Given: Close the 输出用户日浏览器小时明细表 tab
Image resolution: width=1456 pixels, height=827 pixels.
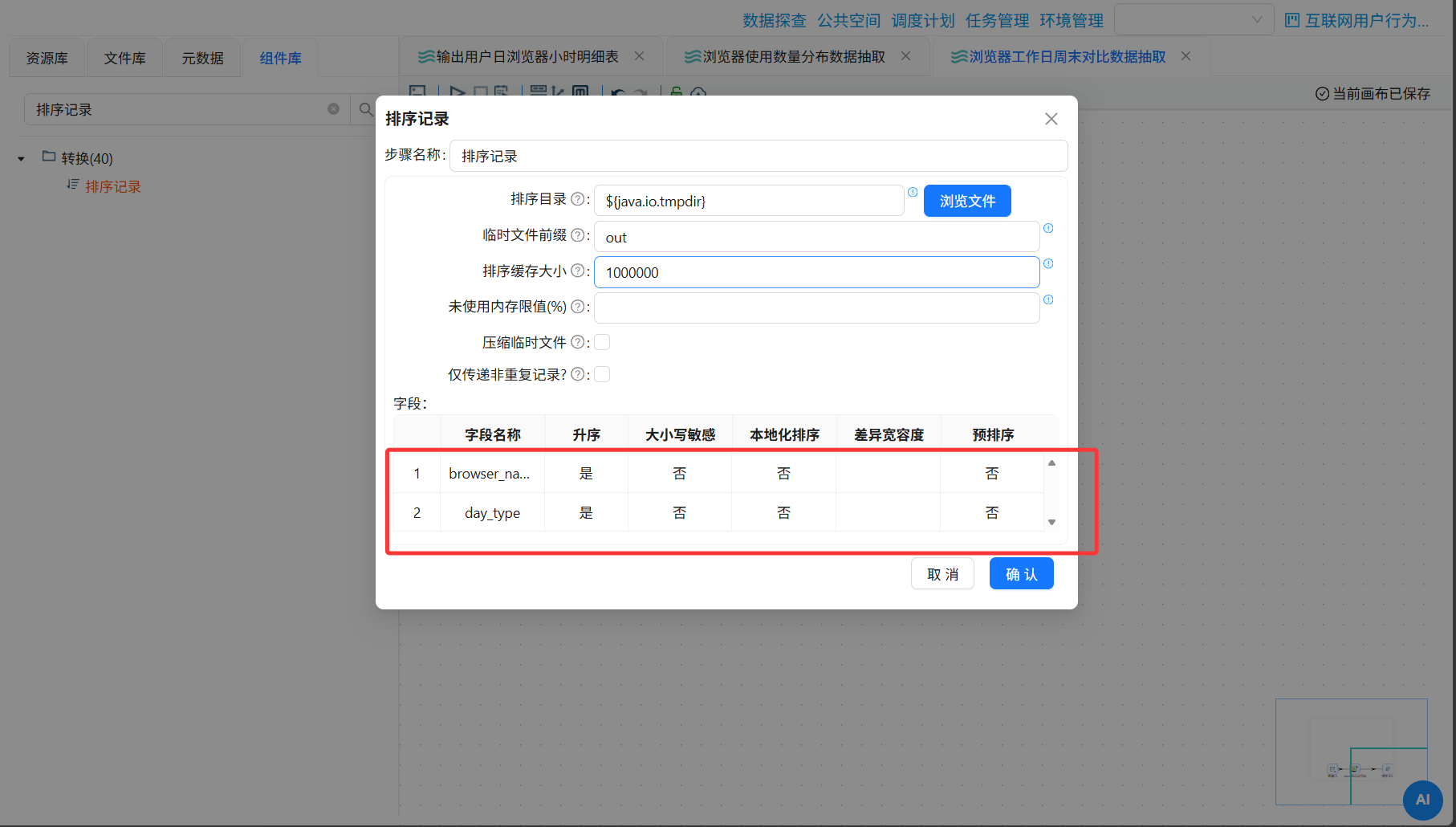Looking at the screenshot, I should click(640, 56).
